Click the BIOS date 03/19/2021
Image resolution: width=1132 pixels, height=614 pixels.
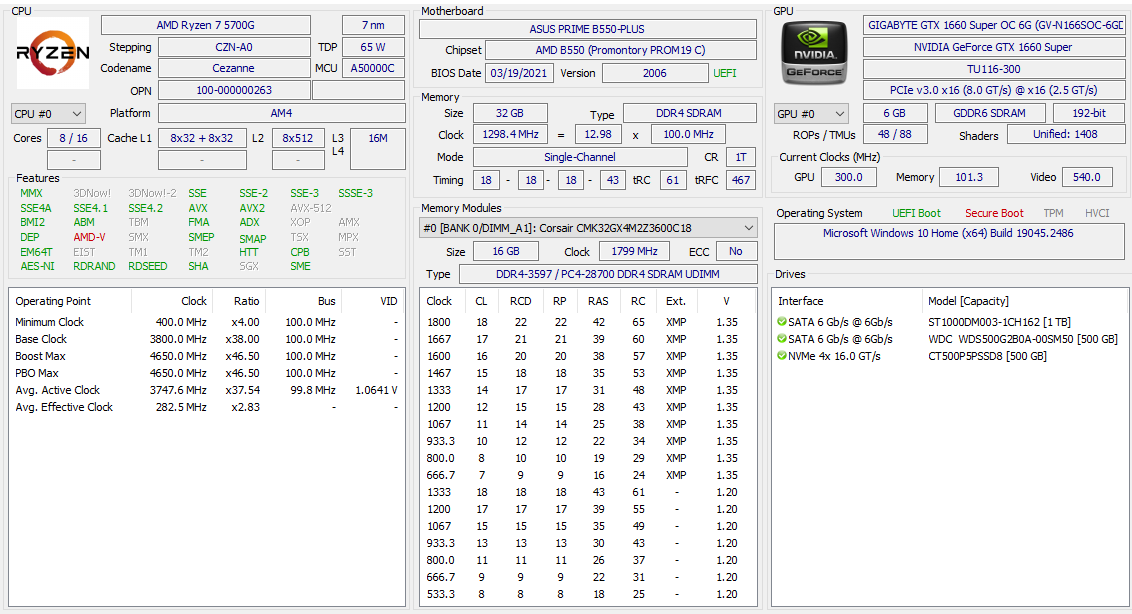click(x=519, y=73)
